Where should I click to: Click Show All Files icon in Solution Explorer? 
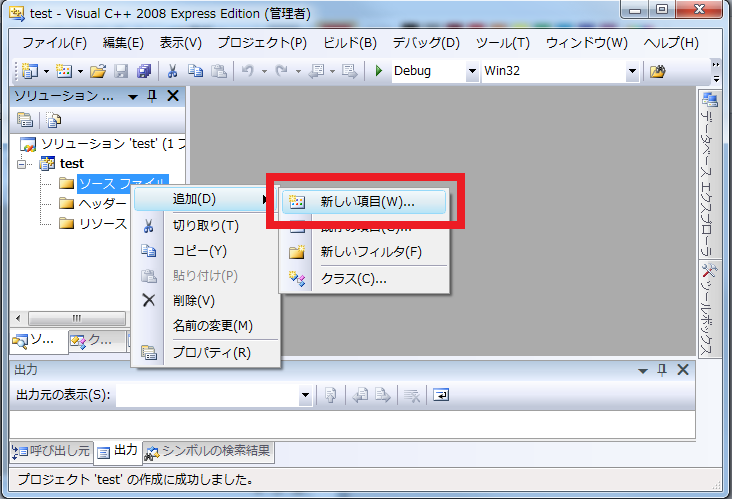[53, 120]
